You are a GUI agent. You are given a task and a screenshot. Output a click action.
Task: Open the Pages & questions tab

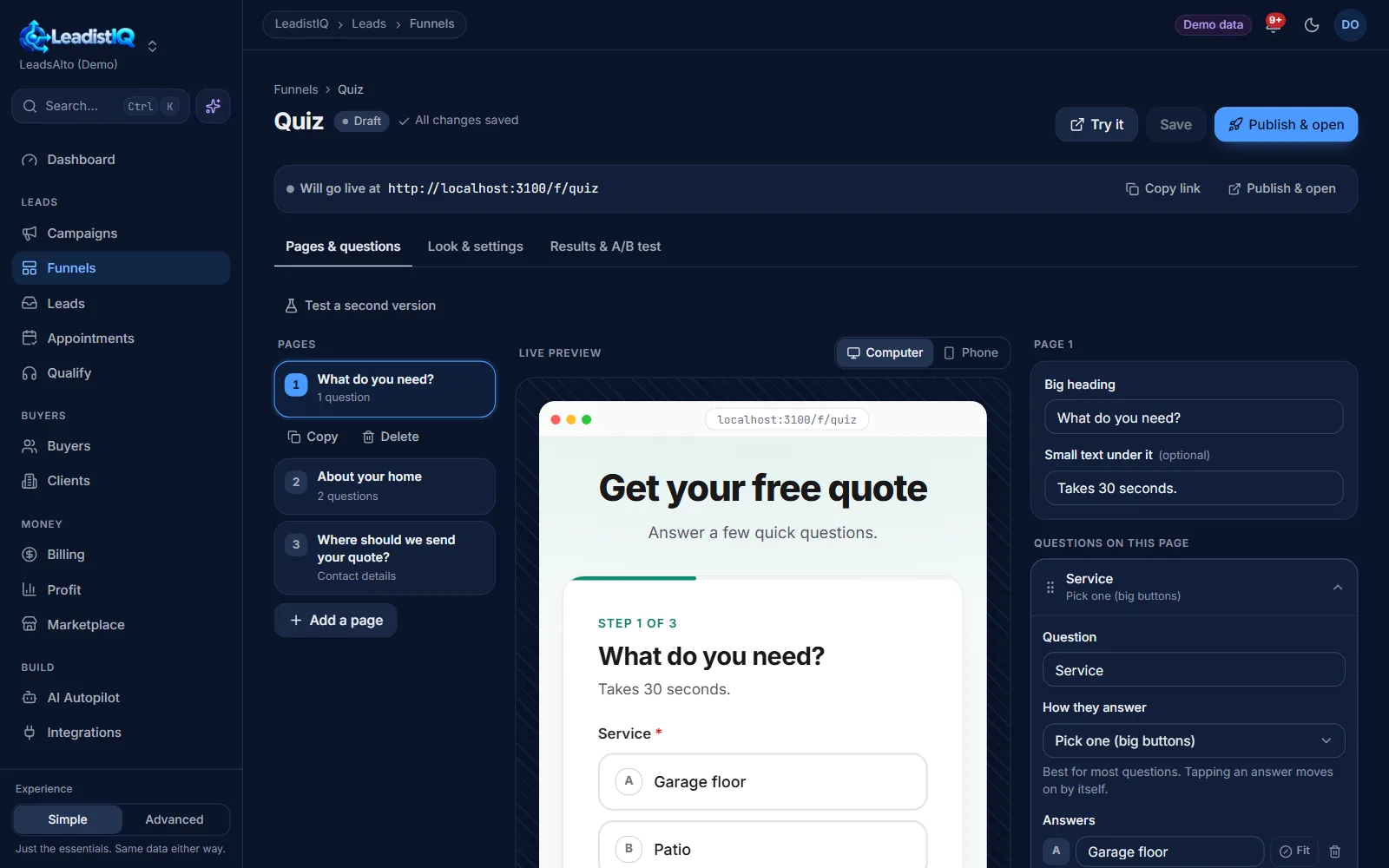(x=343, y=247)
